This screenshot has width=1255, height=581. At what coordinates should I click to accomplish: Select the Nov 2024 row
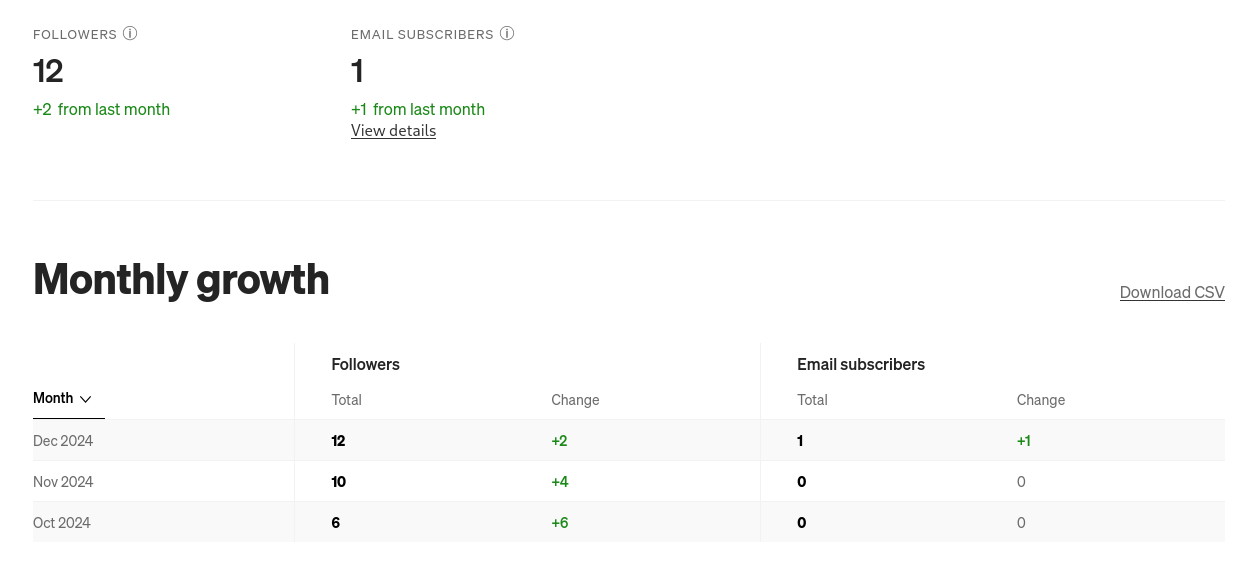pos(628,481)
